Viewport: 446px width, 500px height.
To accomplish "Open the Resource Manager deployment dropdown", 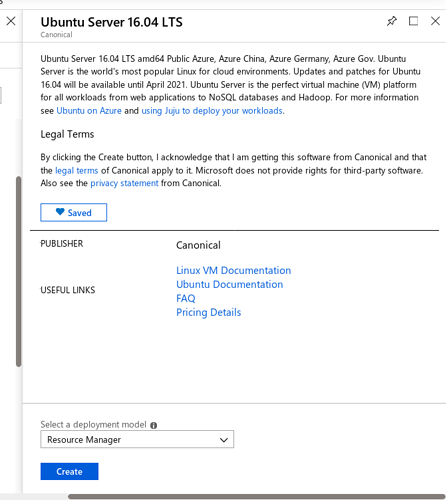I will click(137, 439).
